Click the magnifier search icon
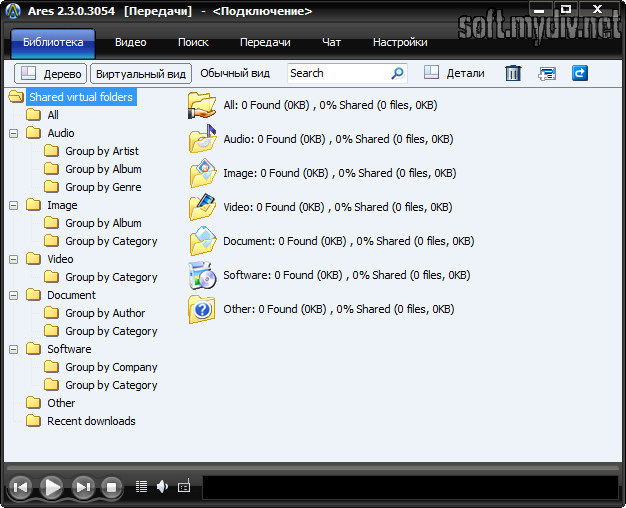The width and height of the screenshot is (626, 508). pyautogui.click(x=398, y=73)
